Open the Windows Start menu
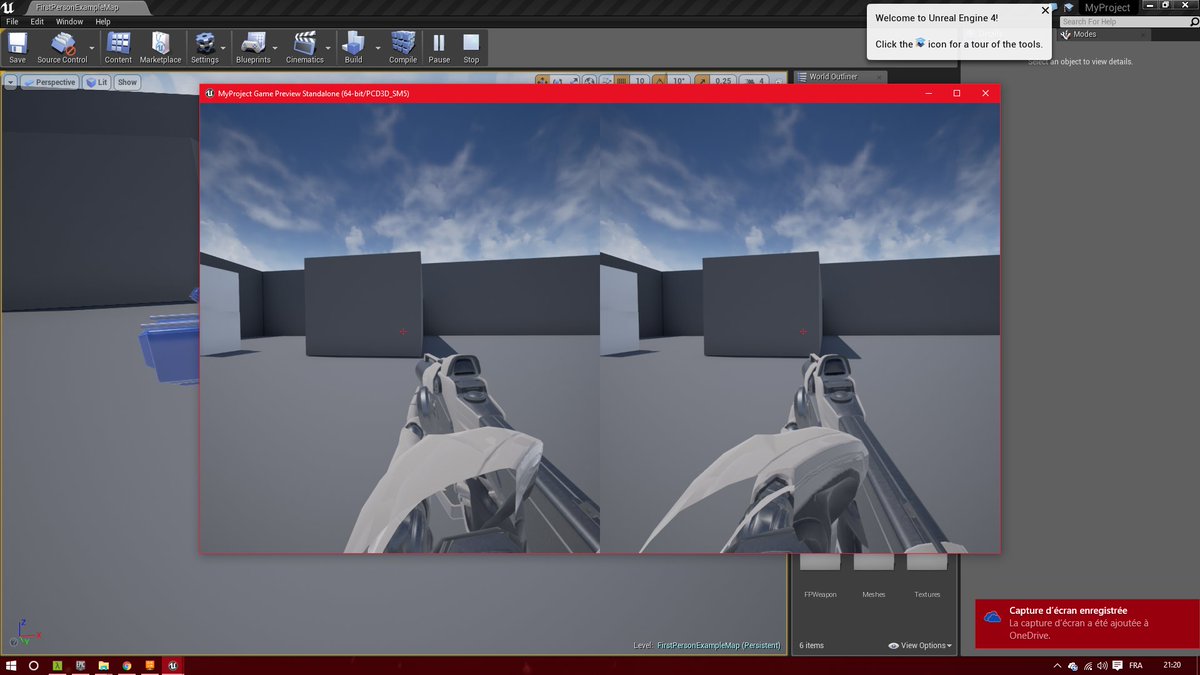Viewport: 1200px width, 675px height. click(11, 665)
